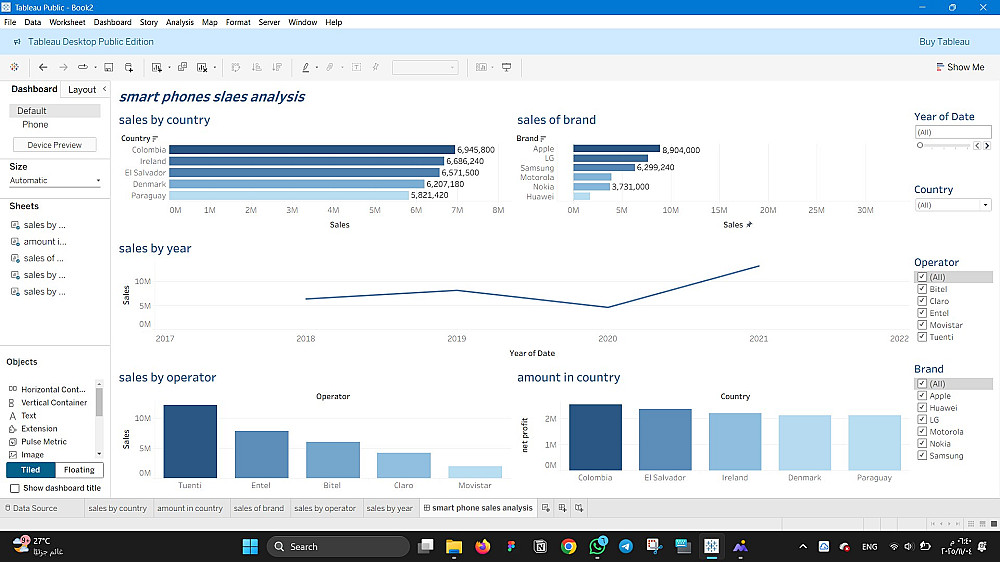1000x562 pixels.
Task: Uncheck the Samsung brand checkbox
Action: click(922, 455)
